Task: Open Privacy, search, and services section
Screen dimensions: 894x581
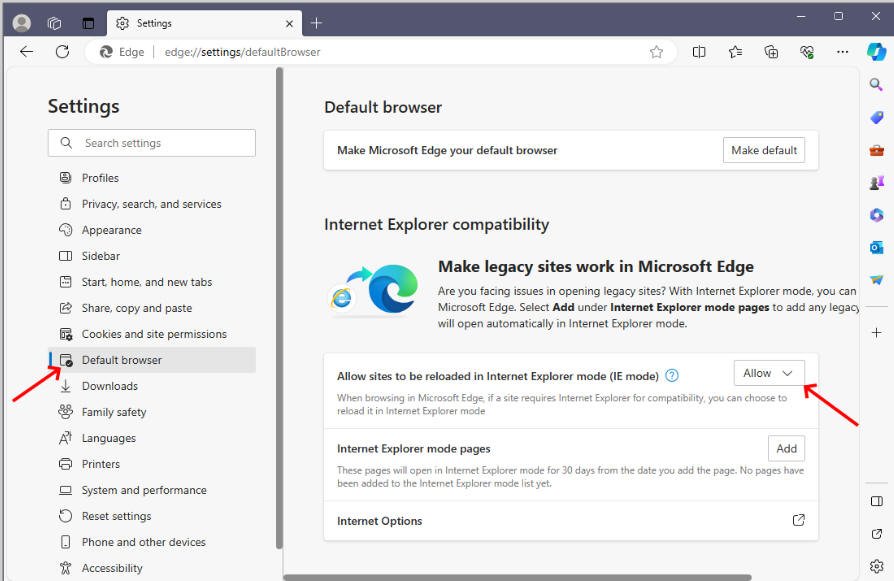Action: tap(152, 204)
